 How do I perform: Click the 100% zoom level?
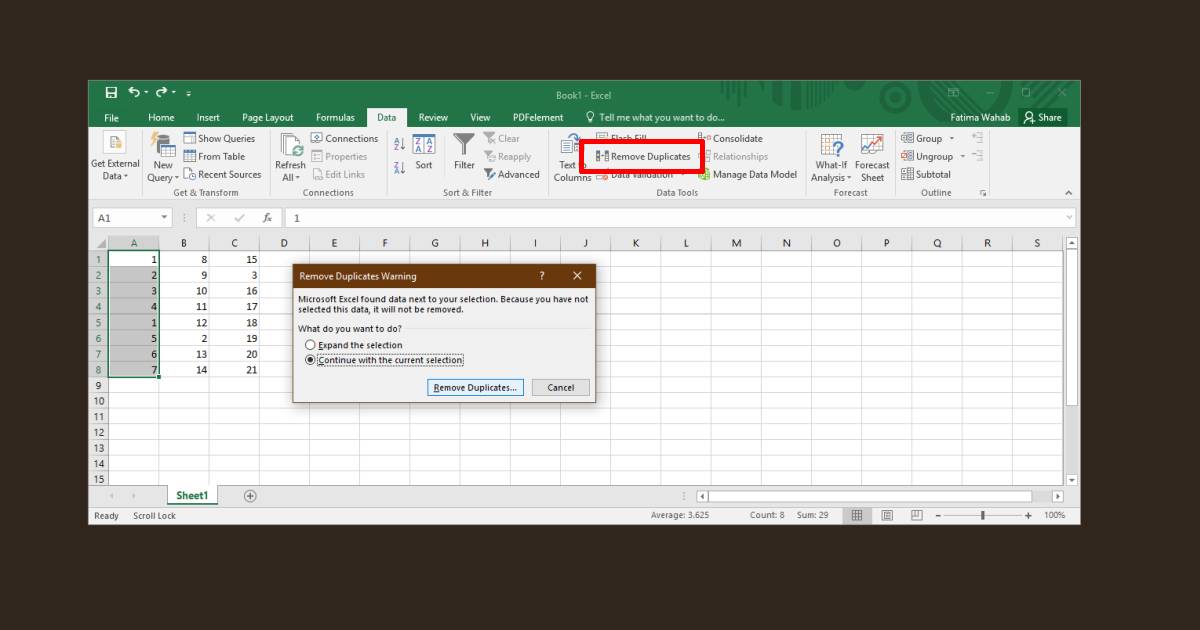click(x=1054, y=516)
